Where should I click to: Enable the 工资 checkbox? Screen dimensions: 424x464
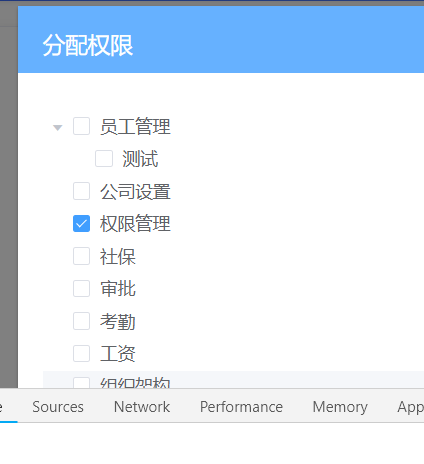point(81,353)
